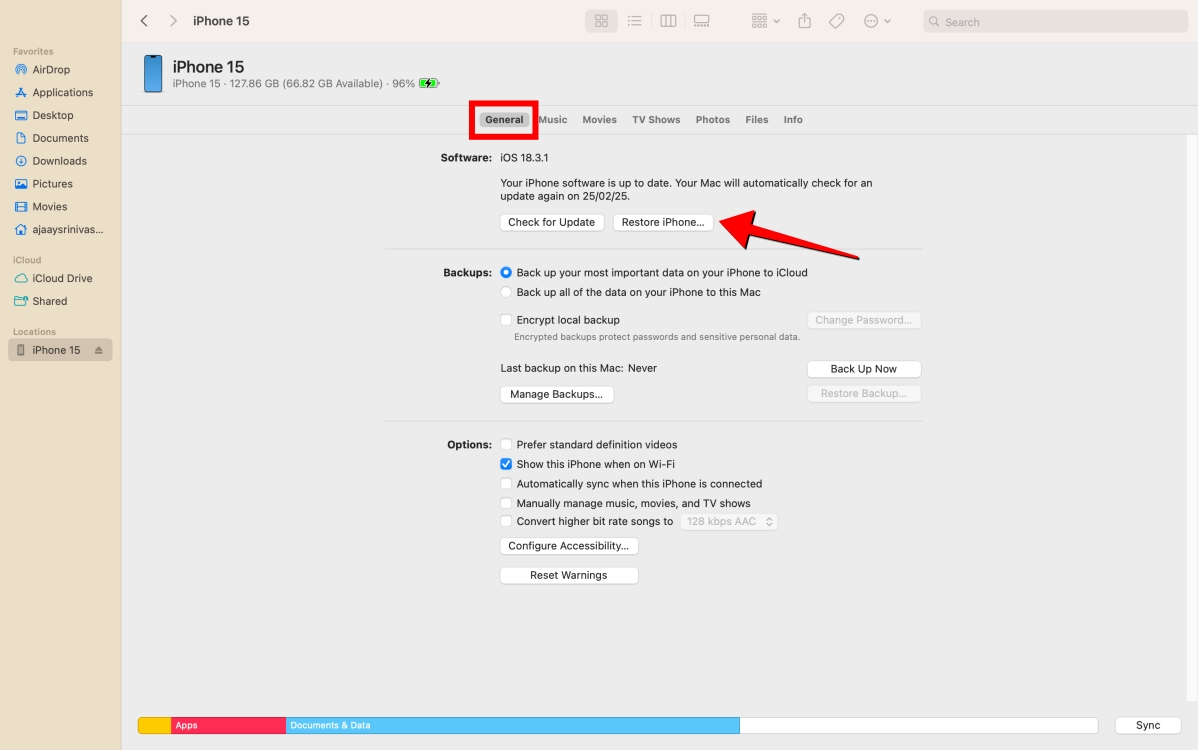
Task: Select Back up all data to this Mac
Action: click(x=506, y=292)
